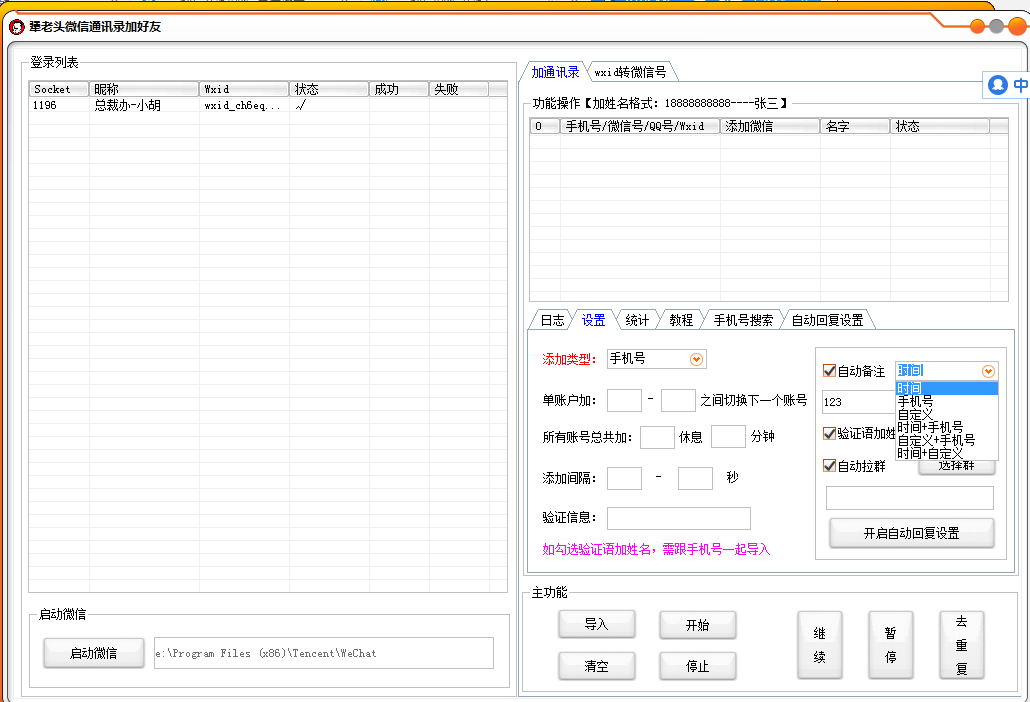
Task: Click the 所有账号总共加 field
Action: click(657, 437)
